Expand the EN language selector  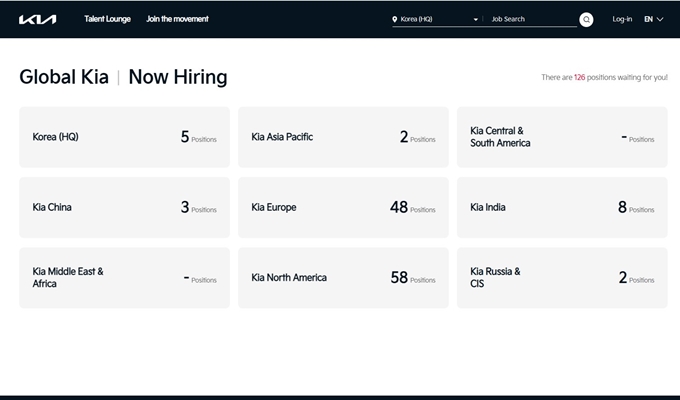tap(654, 19)
